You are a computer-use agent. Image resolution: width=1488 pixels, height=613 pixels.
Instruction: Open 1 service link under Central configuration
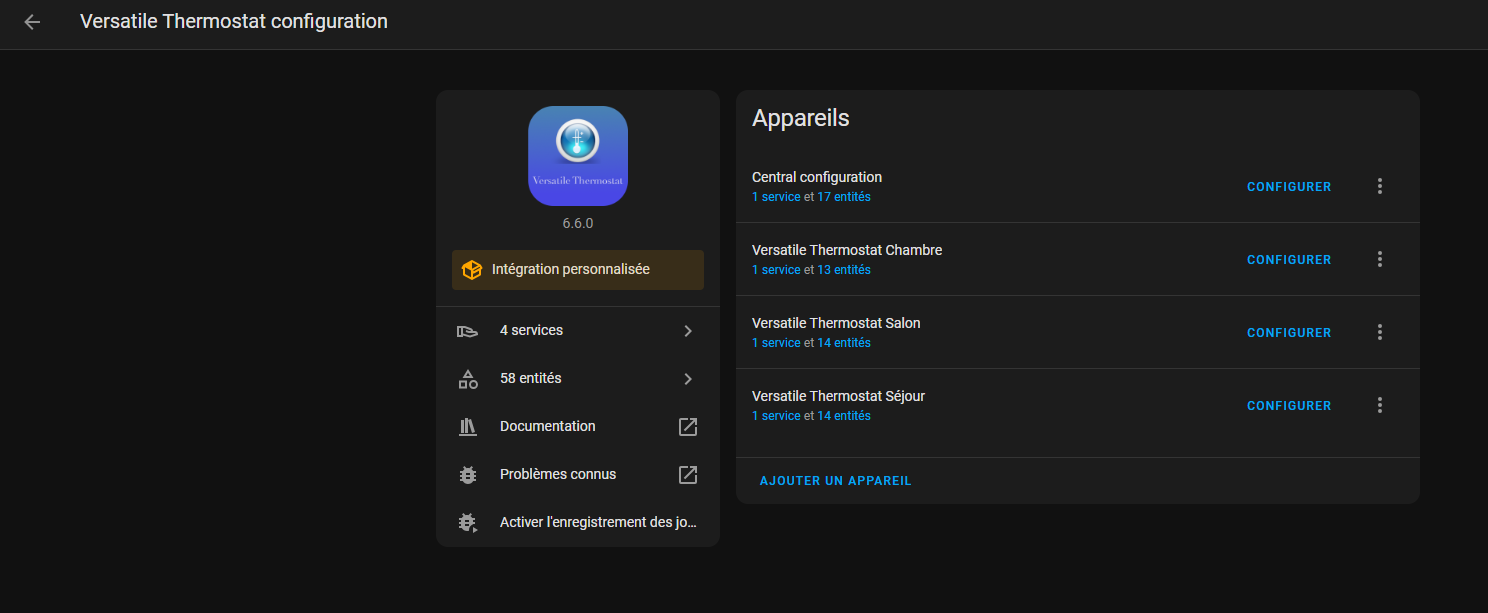tap(776, 197)
